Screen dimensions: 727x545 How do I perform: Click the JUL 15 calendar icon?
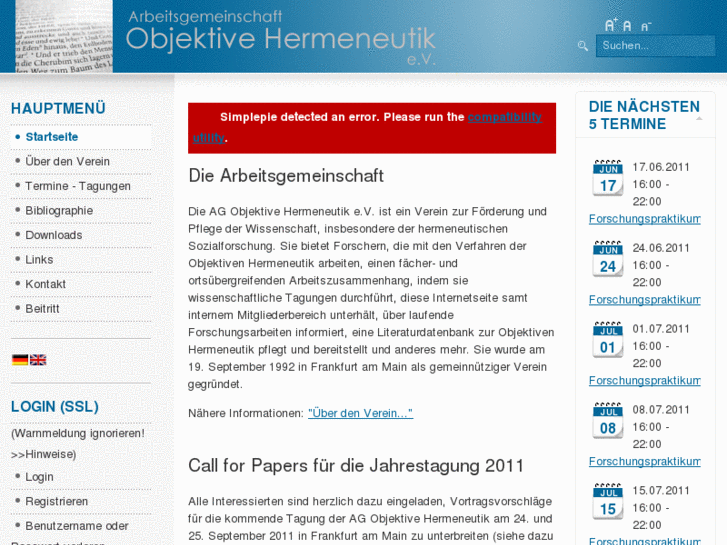click(607, 501)
